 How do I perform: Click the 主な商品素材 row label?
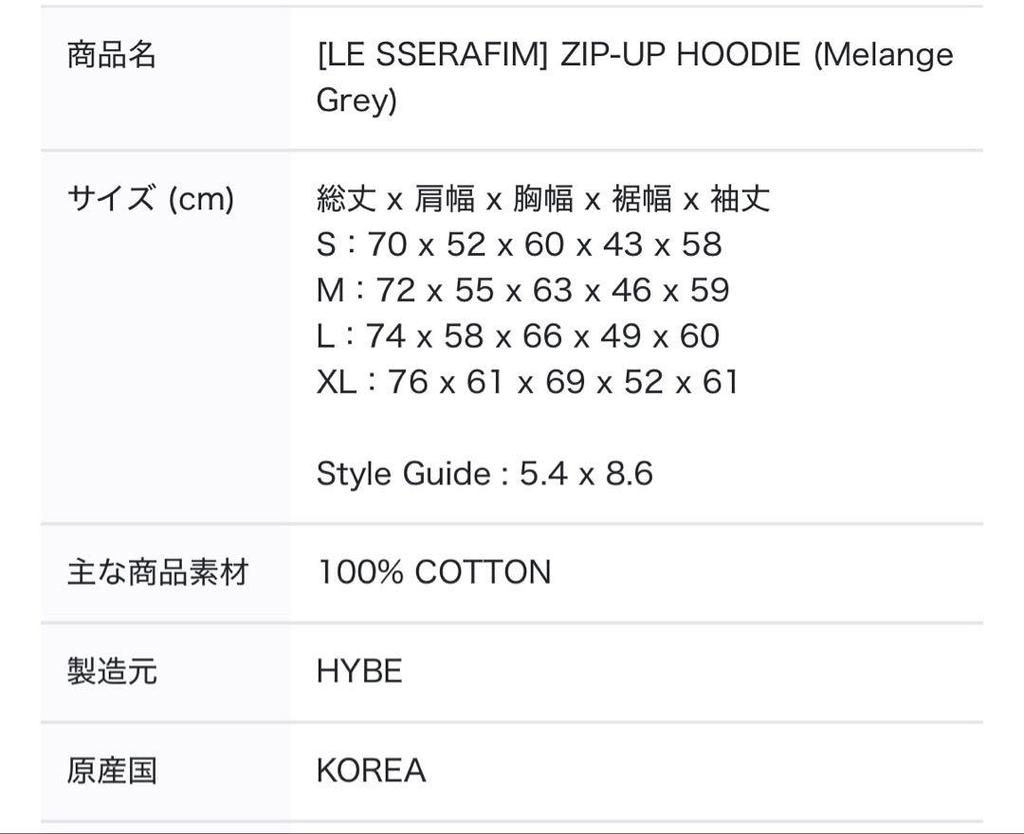[x=158, y=573]
